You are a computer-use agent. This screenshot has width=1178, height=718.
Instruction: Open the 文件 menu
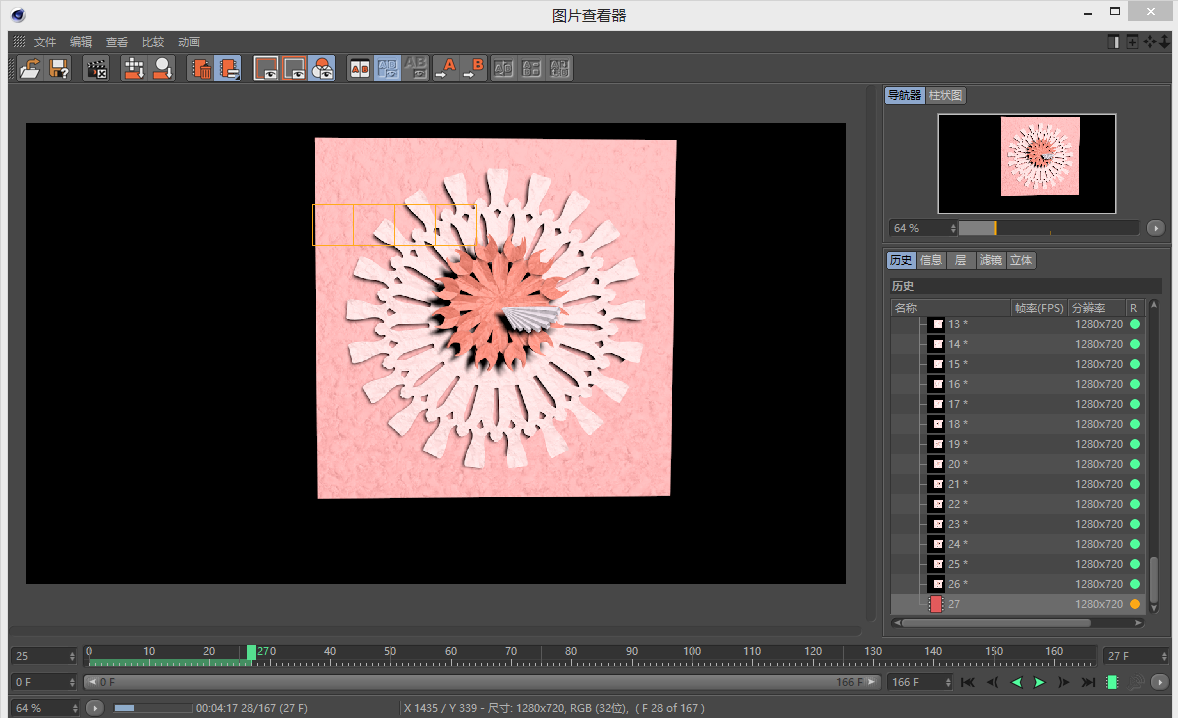point(45,42)
